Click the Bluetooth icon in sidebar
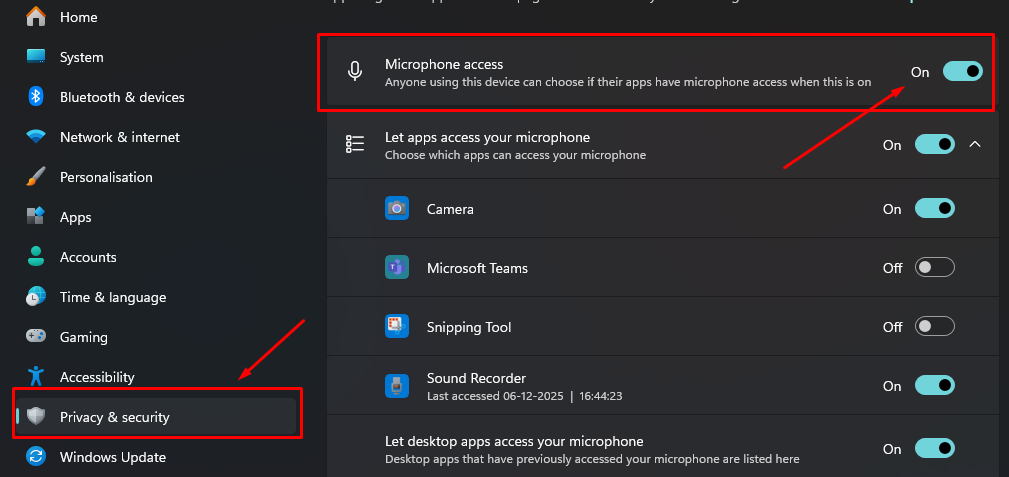The width and height of the screenshot is (1009, 477). coord(36,97)
